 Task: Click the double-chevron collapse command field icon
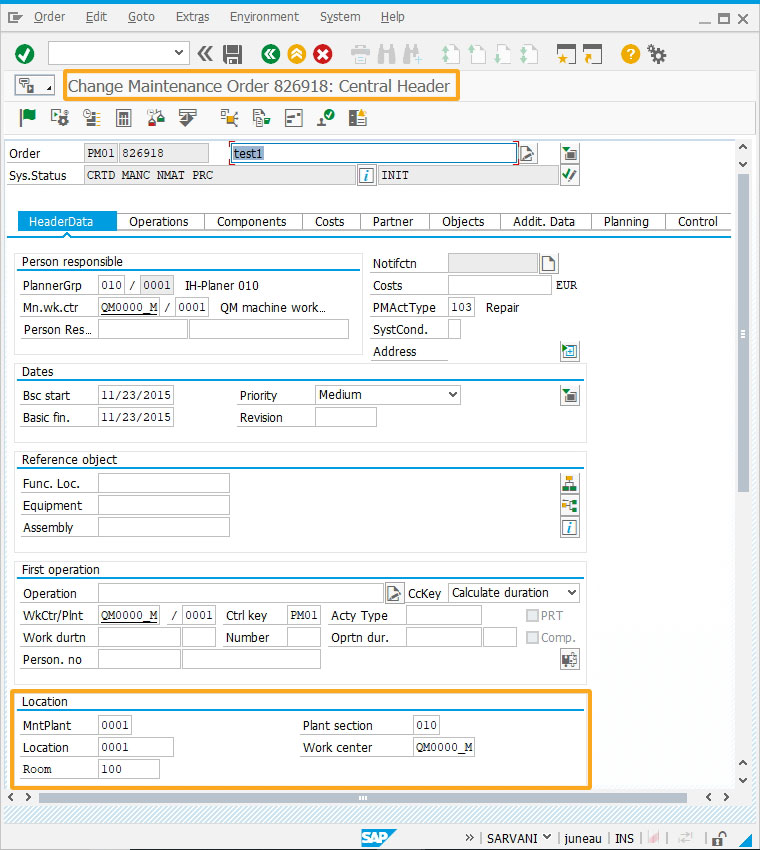[205, 54]
